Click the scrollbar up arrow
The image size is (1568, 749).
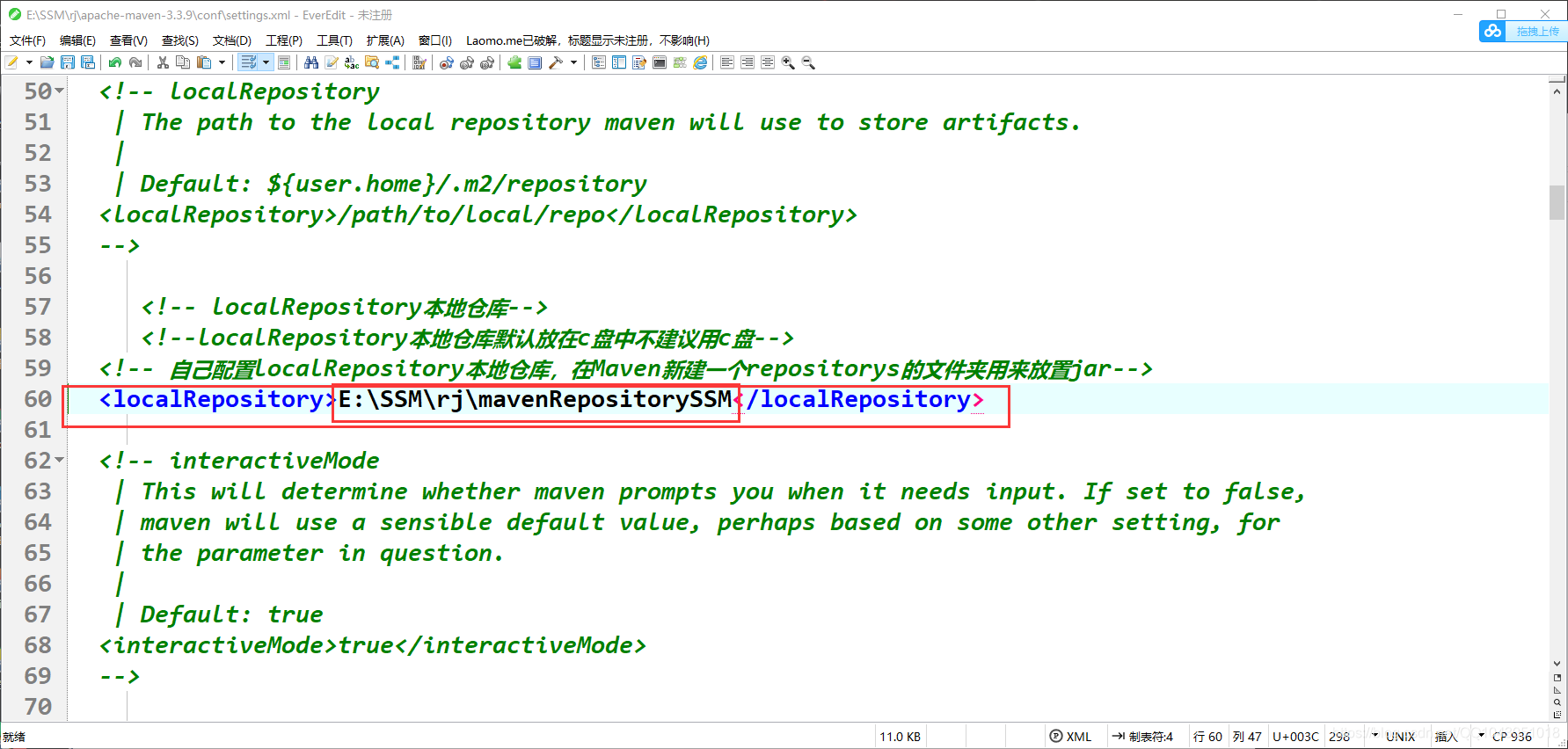coord(1557,91)
